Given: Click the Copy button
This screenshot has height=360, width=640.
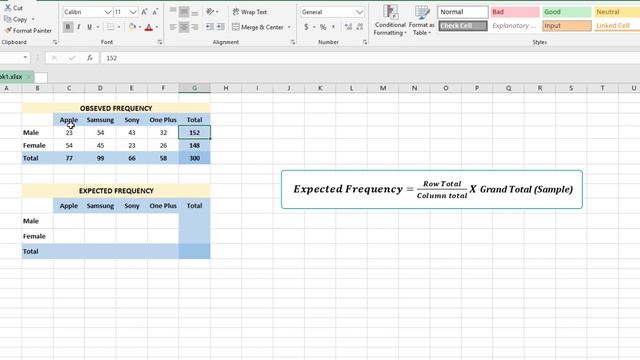Looking at the screenshot, I should [x=16, y=19].
